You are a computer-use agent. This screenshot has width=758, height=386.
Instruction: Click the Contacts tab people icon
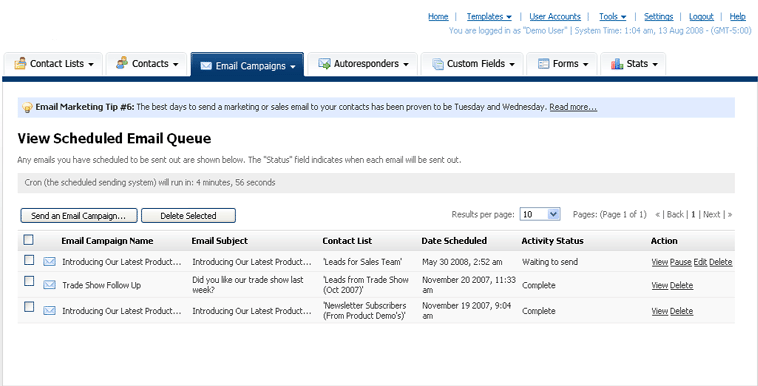pos(122,63)
